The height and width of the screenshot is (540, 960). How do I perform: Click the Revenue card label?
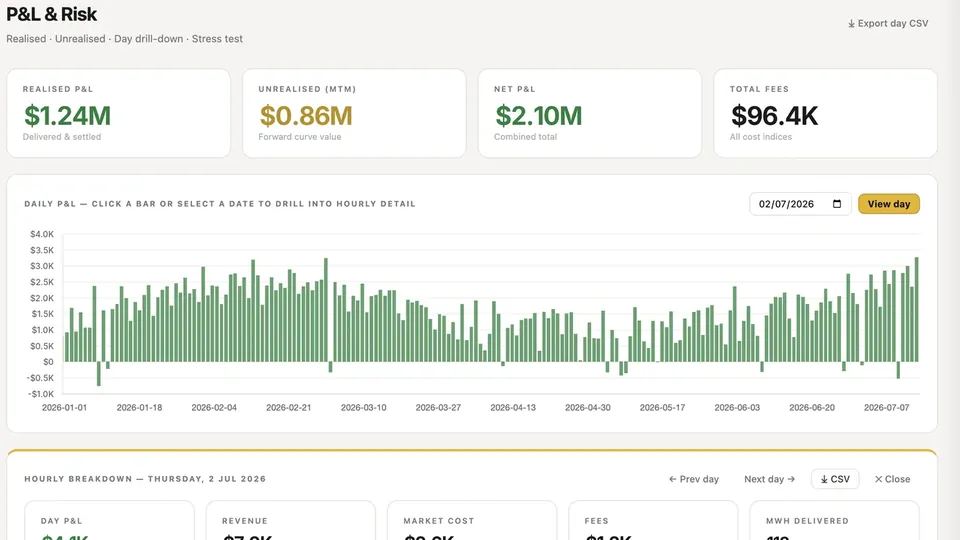[x=245, y=521]
